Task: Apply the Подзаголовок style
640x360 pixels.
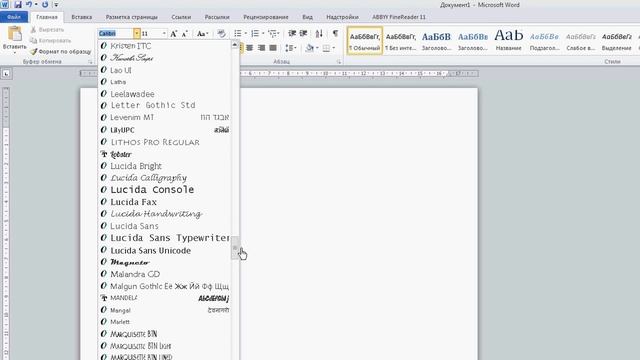Action: [x=544, y=41]
